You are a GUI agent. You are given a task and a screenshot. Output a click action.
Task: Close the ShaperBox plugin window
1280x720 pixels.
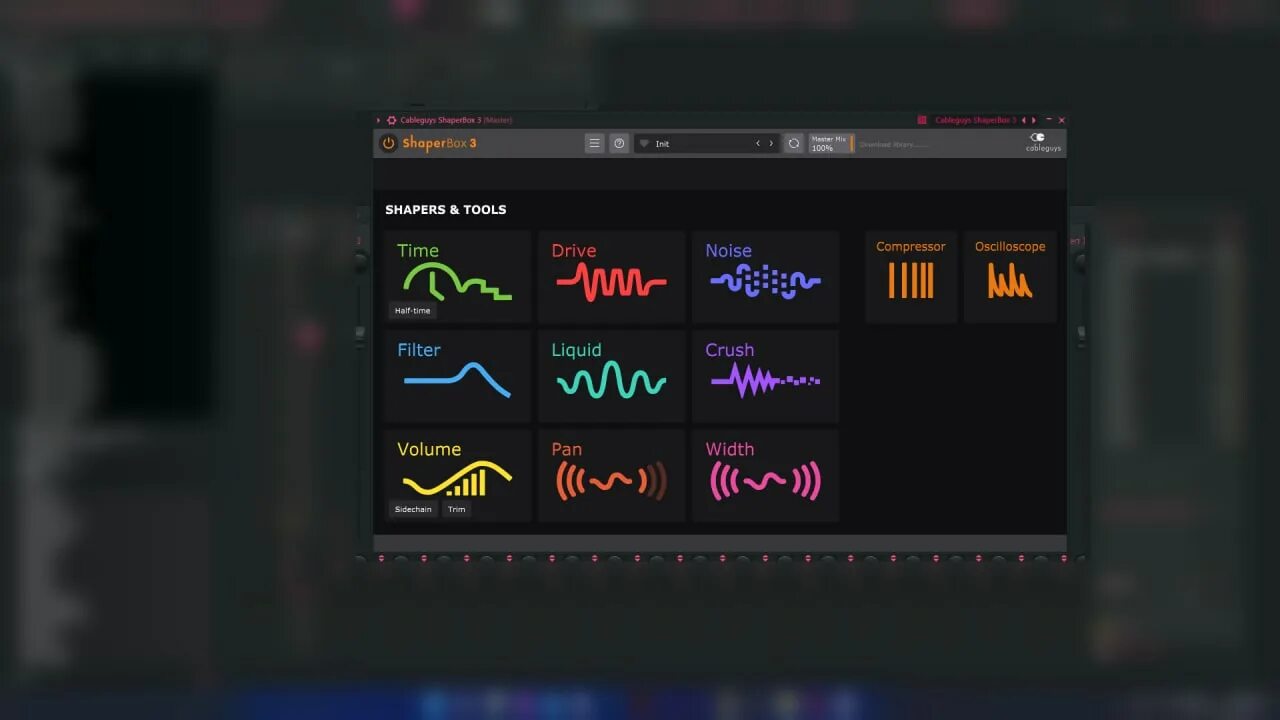[x=1061, y=120]
